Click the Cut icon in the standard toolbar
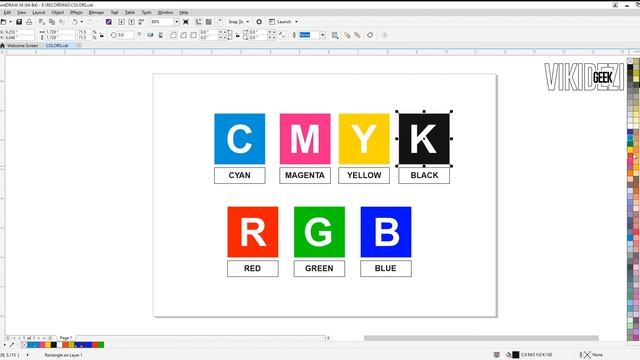 [x=42, y=22]
